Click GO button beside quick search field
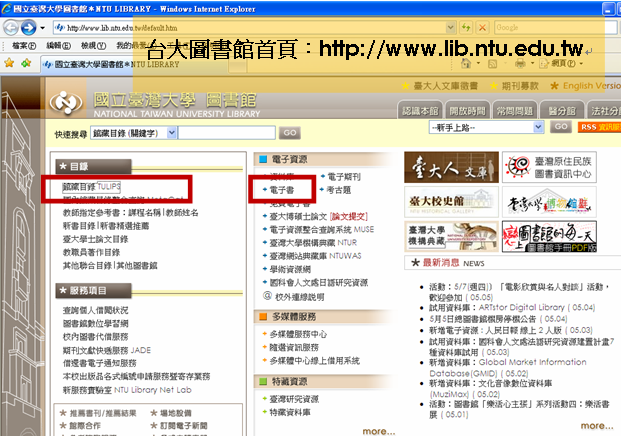This screenshot has width=621, height=436. pyautogui.click(x=290, y=133)
